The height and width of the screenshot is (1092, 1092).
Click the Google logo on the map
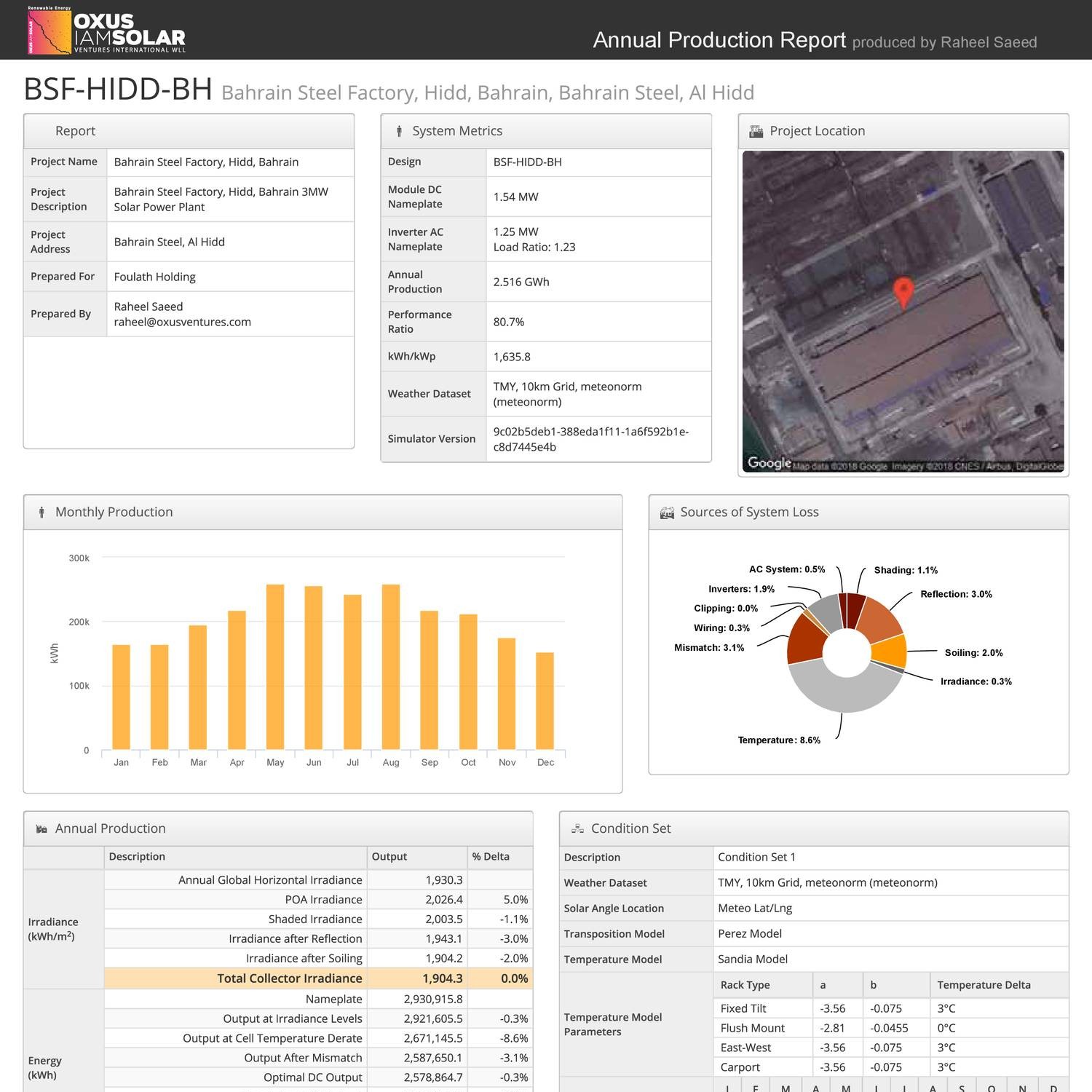769,463
